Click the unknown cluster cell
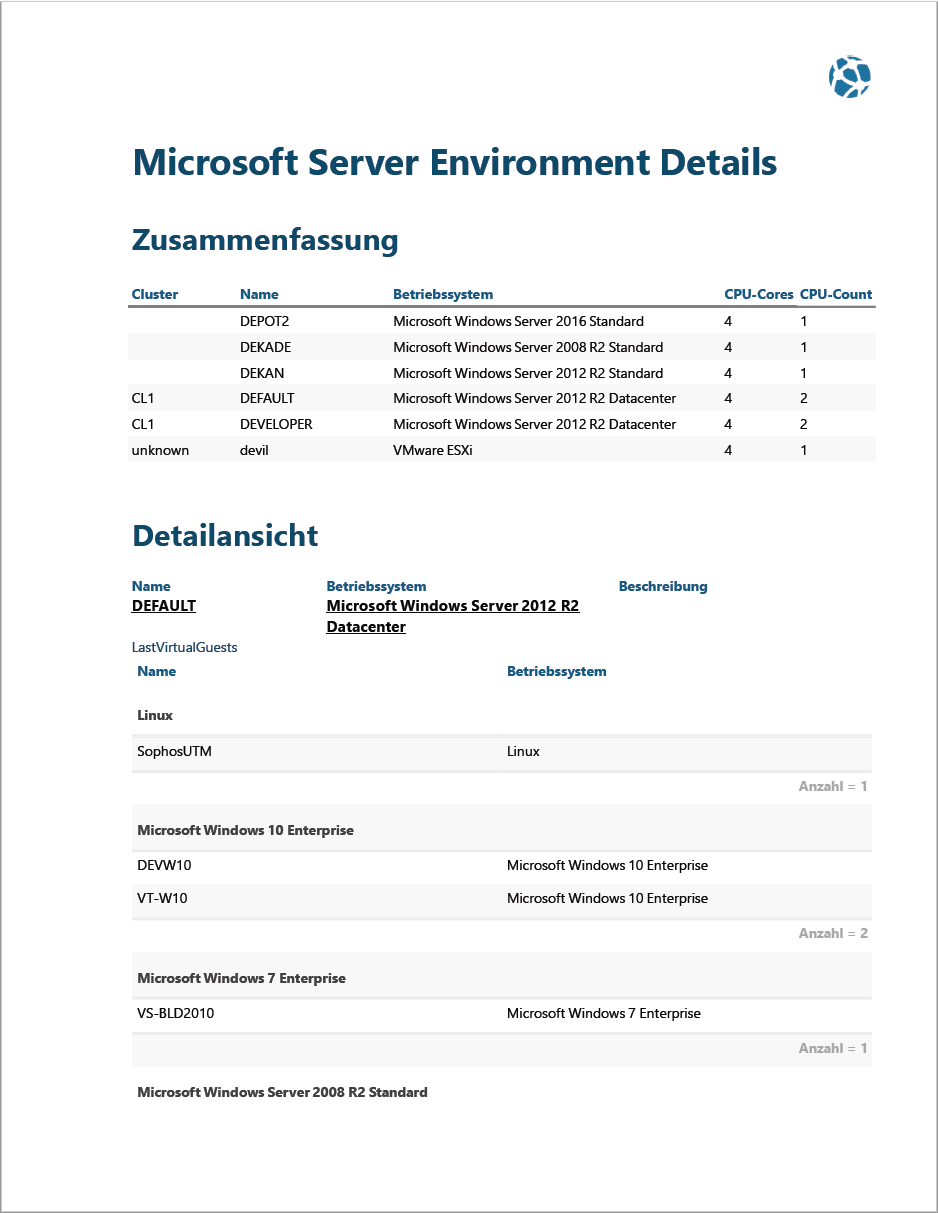This screenshot has height=1213, width=938. click(x=160, y=450)
